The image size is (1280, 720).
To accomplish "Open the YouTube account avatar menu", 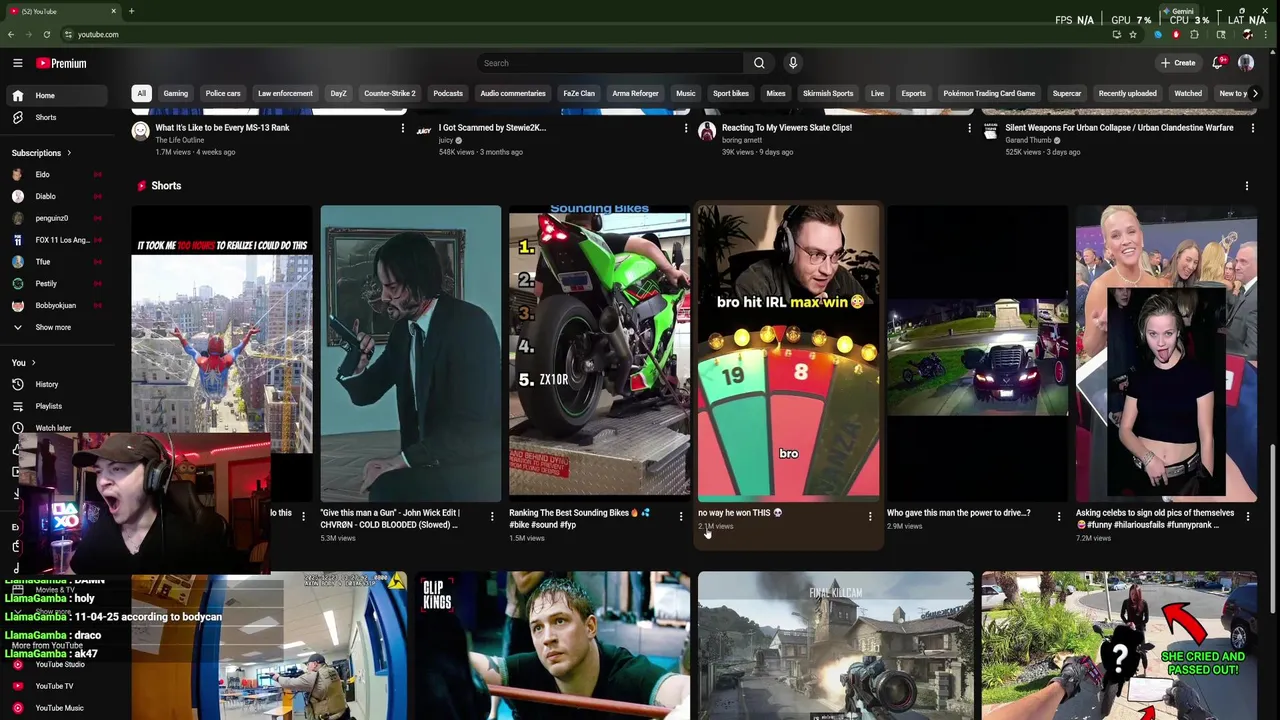I will pos(1246,63).
